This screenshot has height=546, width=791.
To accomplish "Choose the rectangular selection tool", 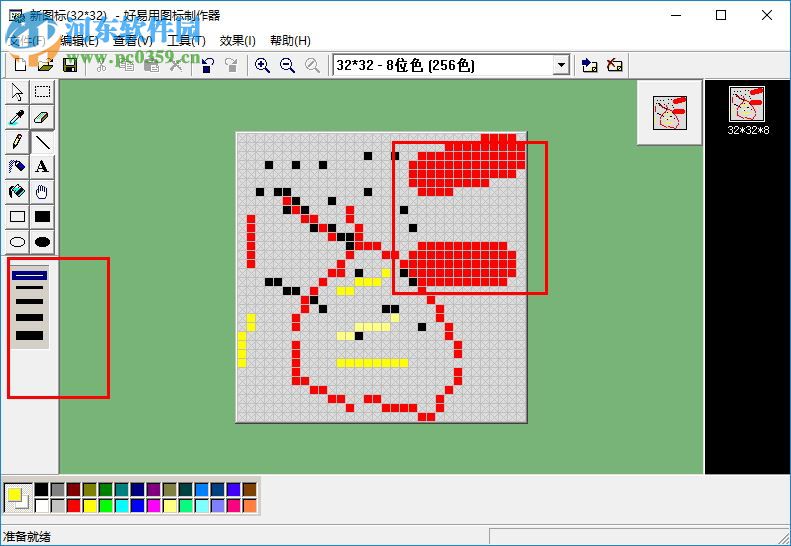I will point(42,92).
